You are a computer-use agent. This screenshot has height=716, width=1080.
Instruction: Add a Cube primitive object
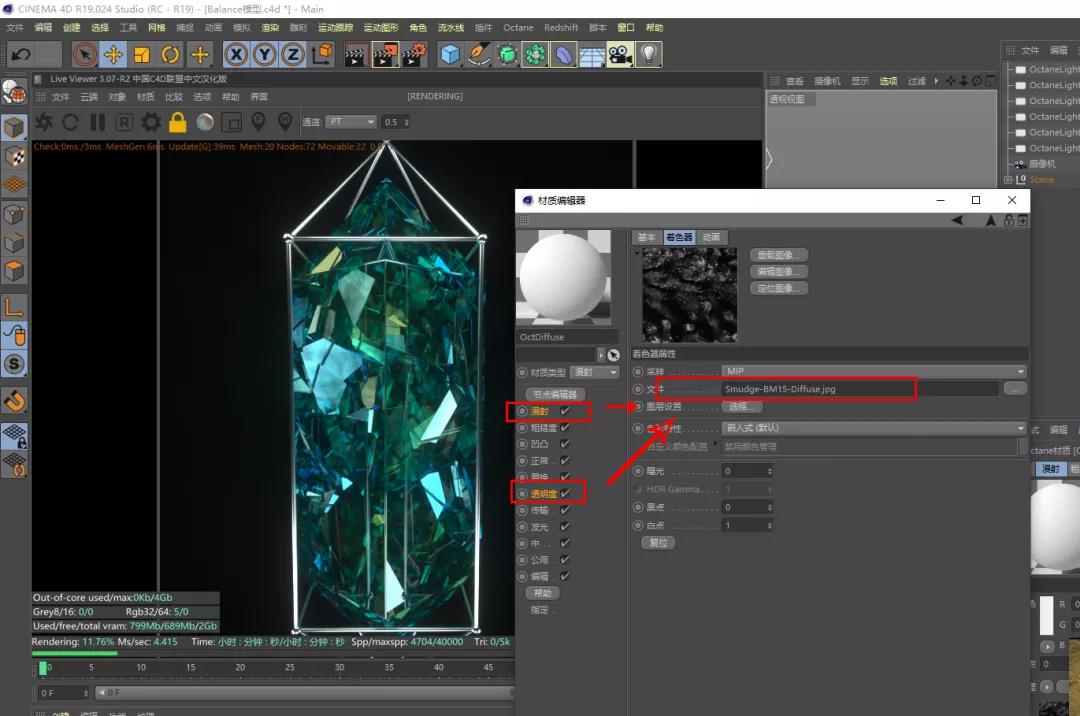450,54
